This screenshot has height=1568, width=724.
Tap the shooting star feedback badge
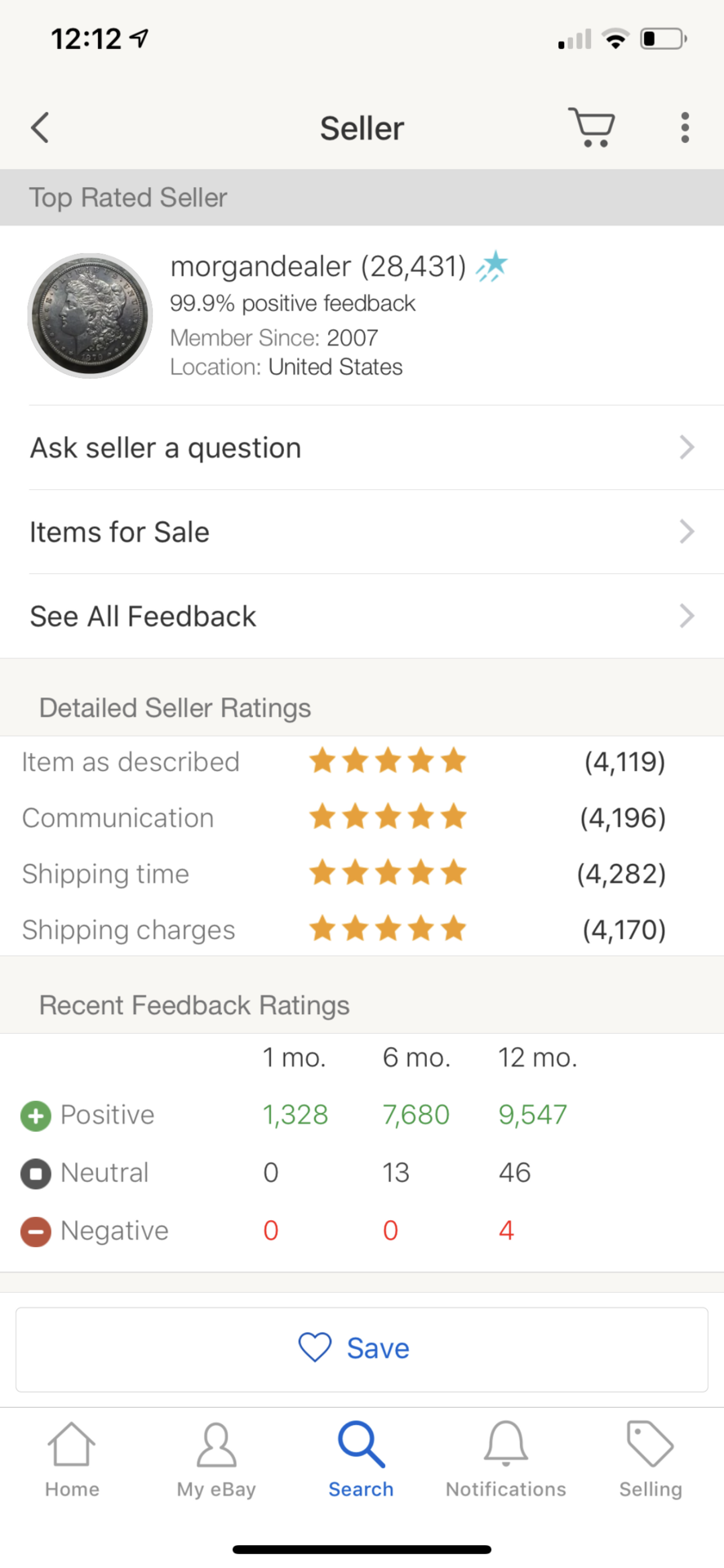click(492, 266)
